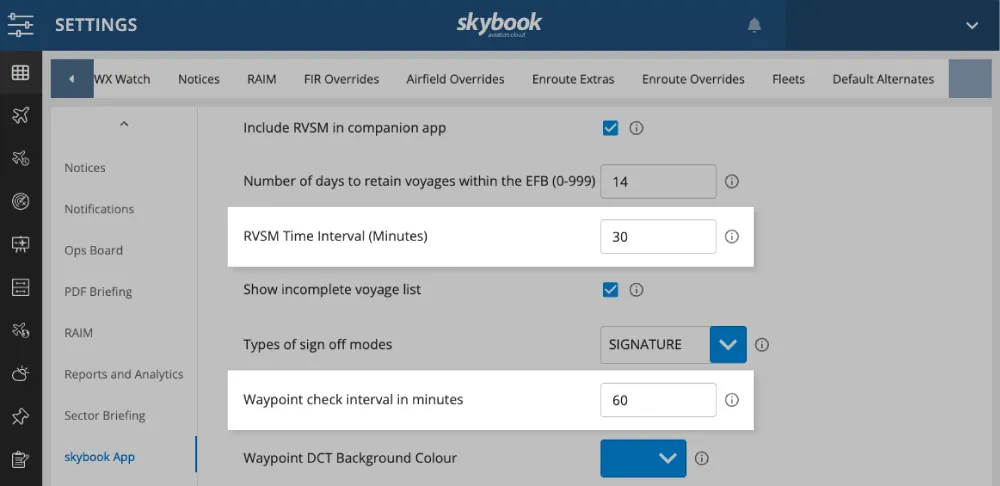Toggle Include RVSM in companion app checkbox
The width and height of the screenshot is (1000, 486).
click(610, 128)
